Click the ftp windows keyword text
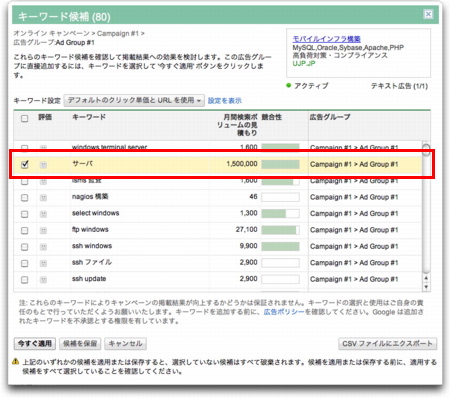This screenshot has height=398, width=450. tap(90, 229)
